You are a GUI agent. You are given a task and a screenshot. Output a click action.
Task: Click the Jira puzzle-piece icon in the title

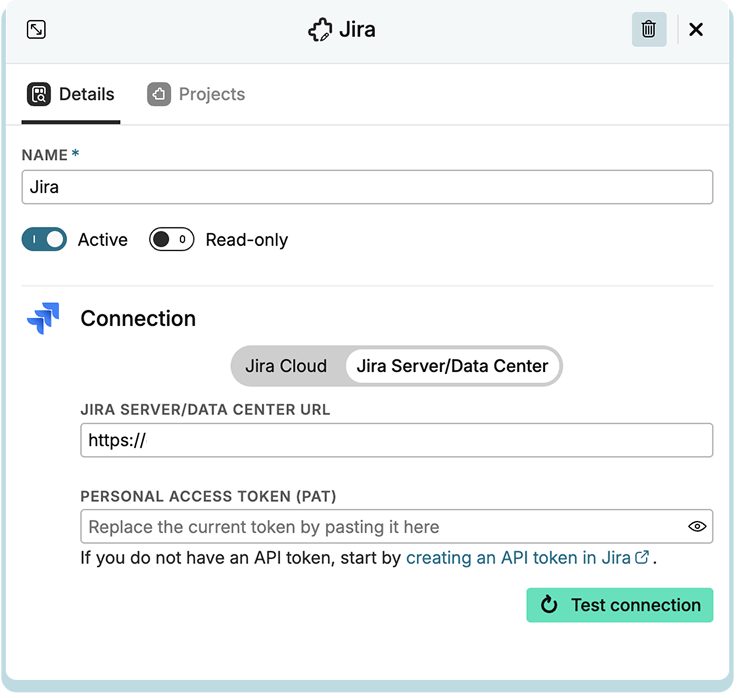tap(320, 30)
